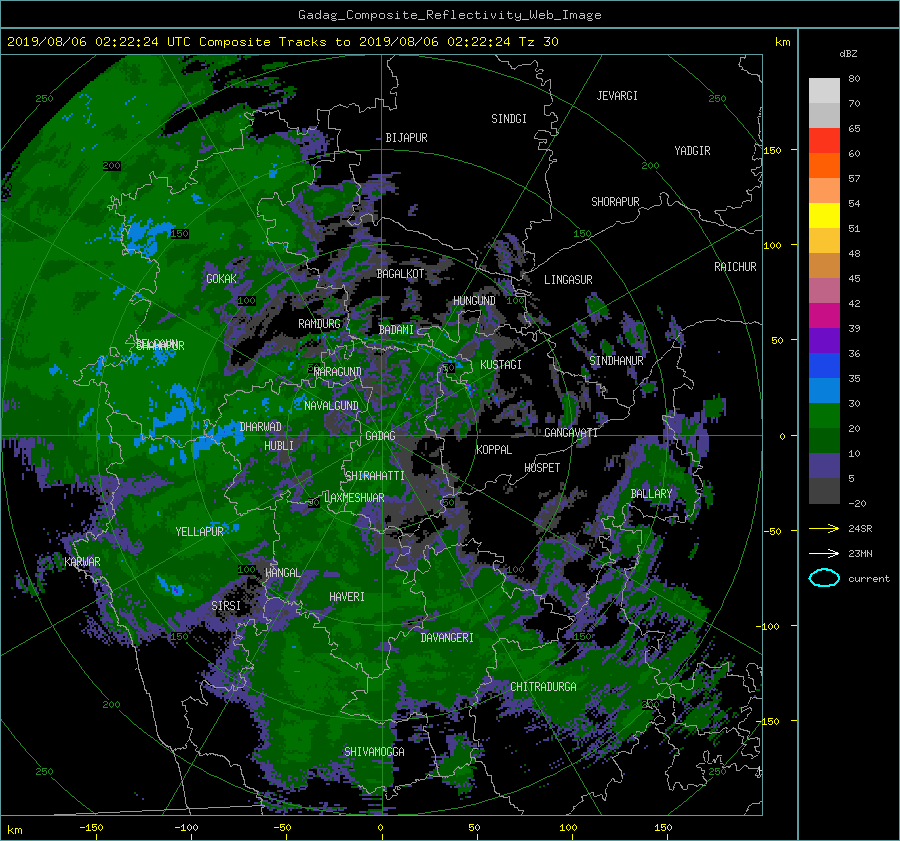
Task: Click the GOKAK city label
Action: click(222, 279)
